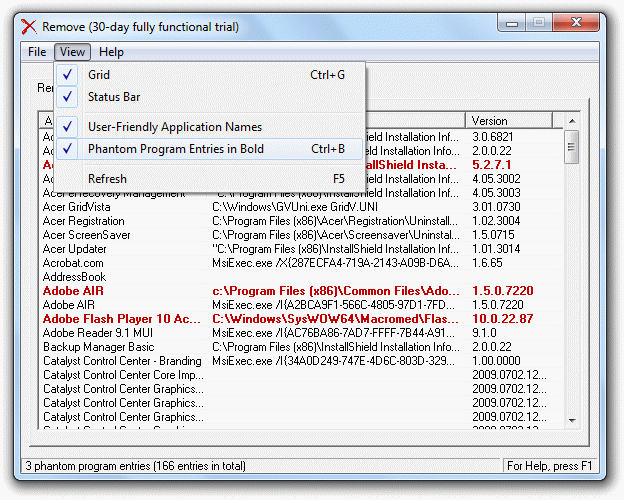Screen dimensions: 624x500
Task: Select the Acrobat.com entry
Action: point(73,263)
